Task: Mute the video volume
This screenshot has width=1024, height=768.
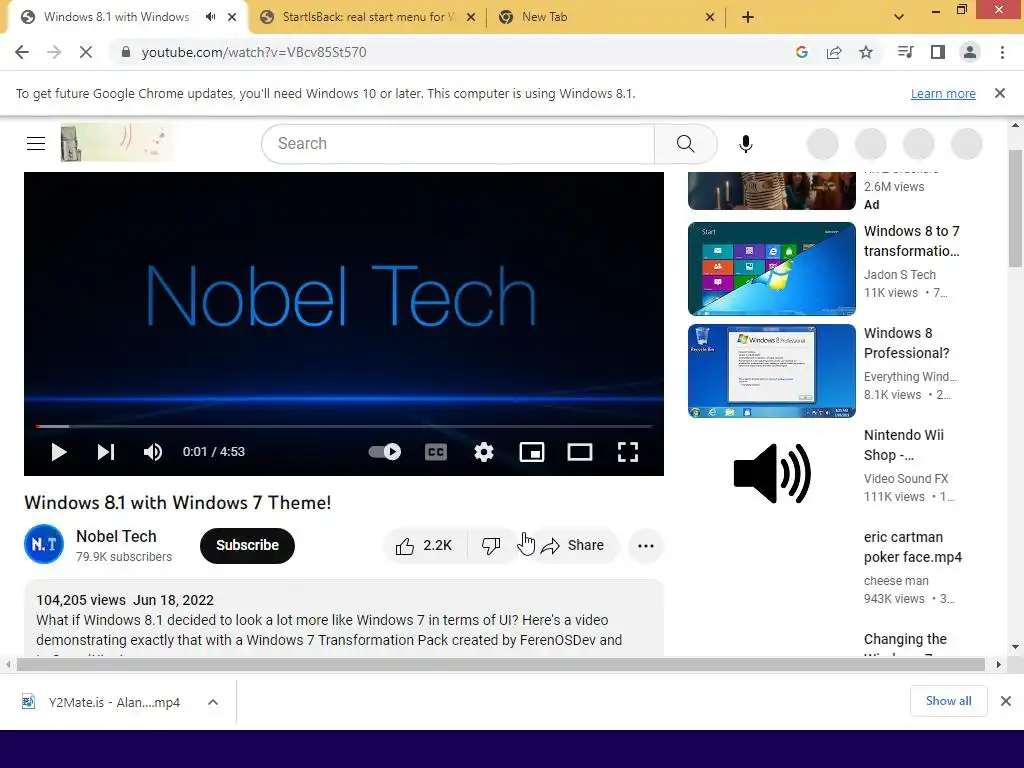Action: (x=153, y=452)
